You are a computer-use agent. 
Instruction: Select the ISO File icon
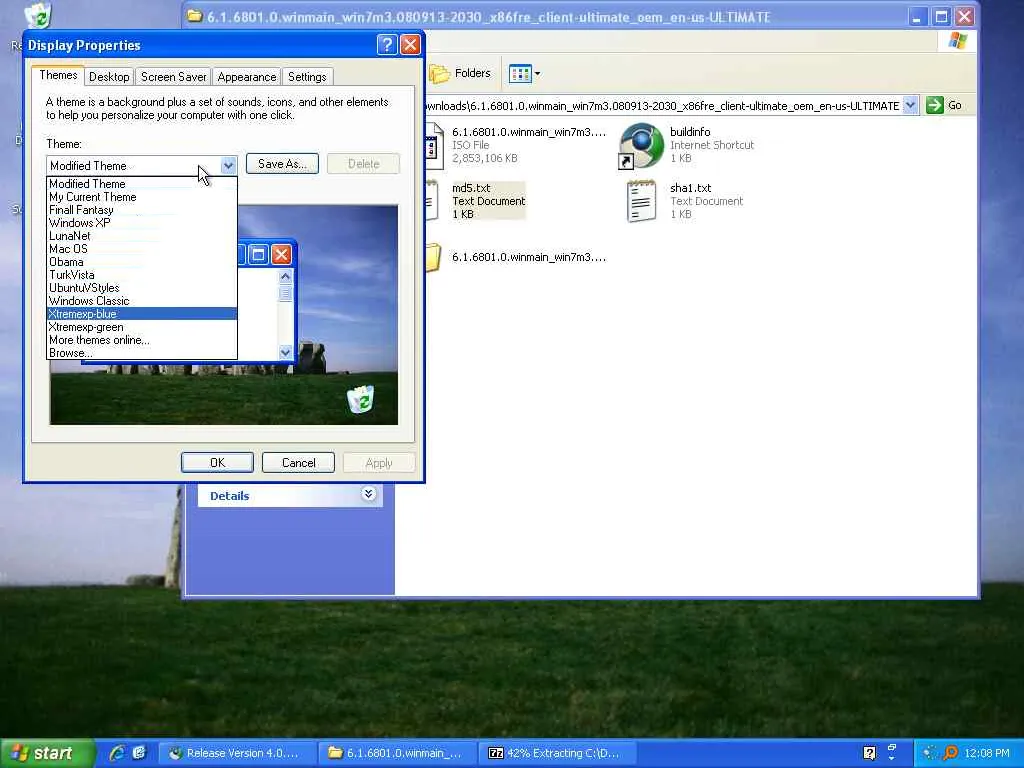coord(434,145)
